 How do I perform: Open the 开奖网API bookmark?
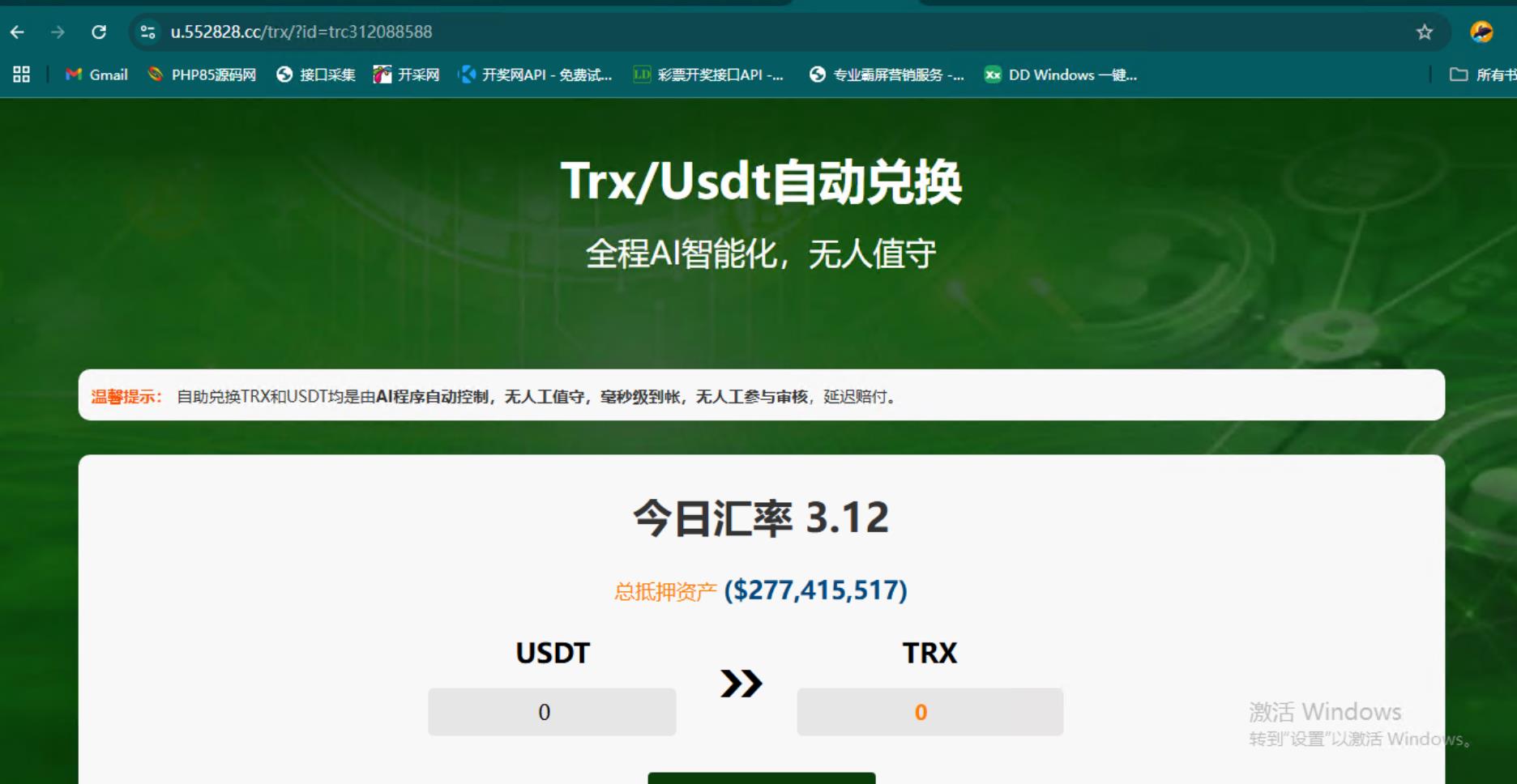(536, 75)
